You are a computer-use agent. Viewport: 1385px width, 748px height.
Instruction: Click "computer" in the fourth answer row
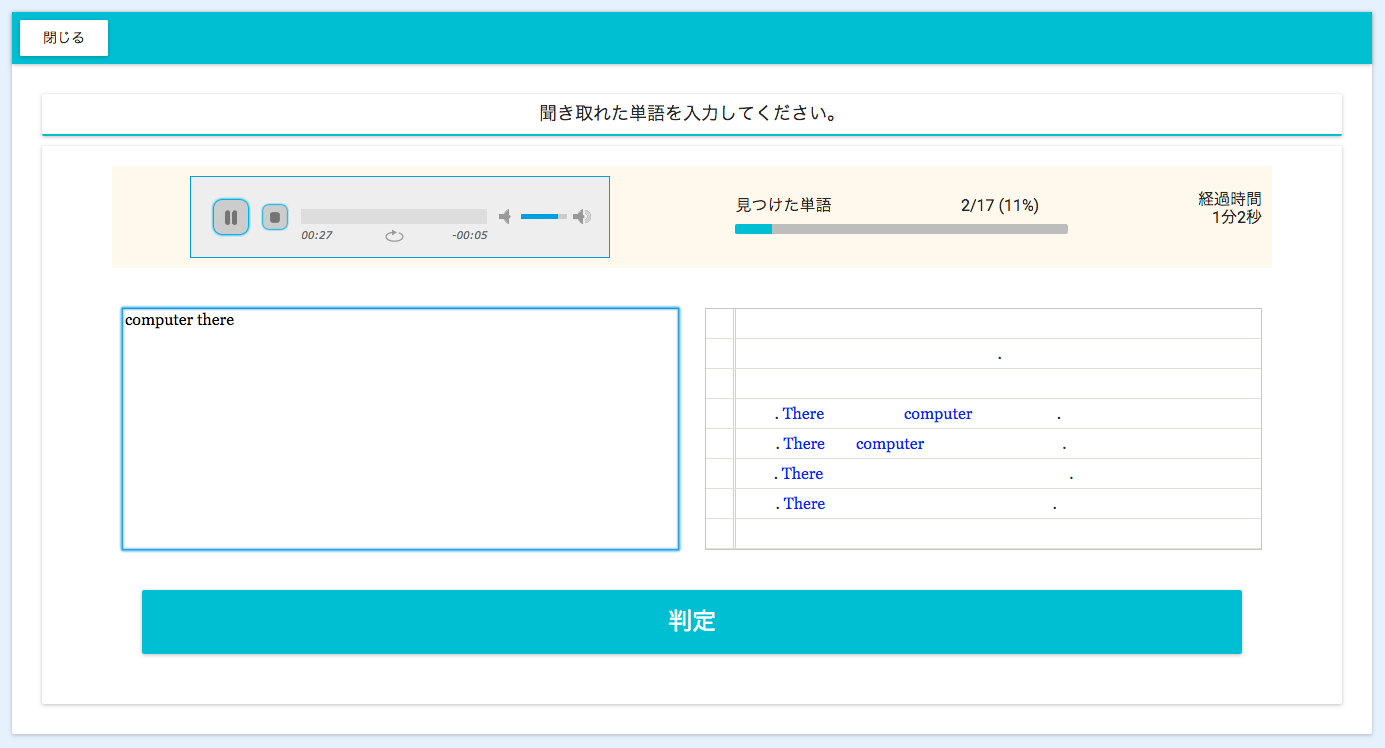(x=938, y=414)
